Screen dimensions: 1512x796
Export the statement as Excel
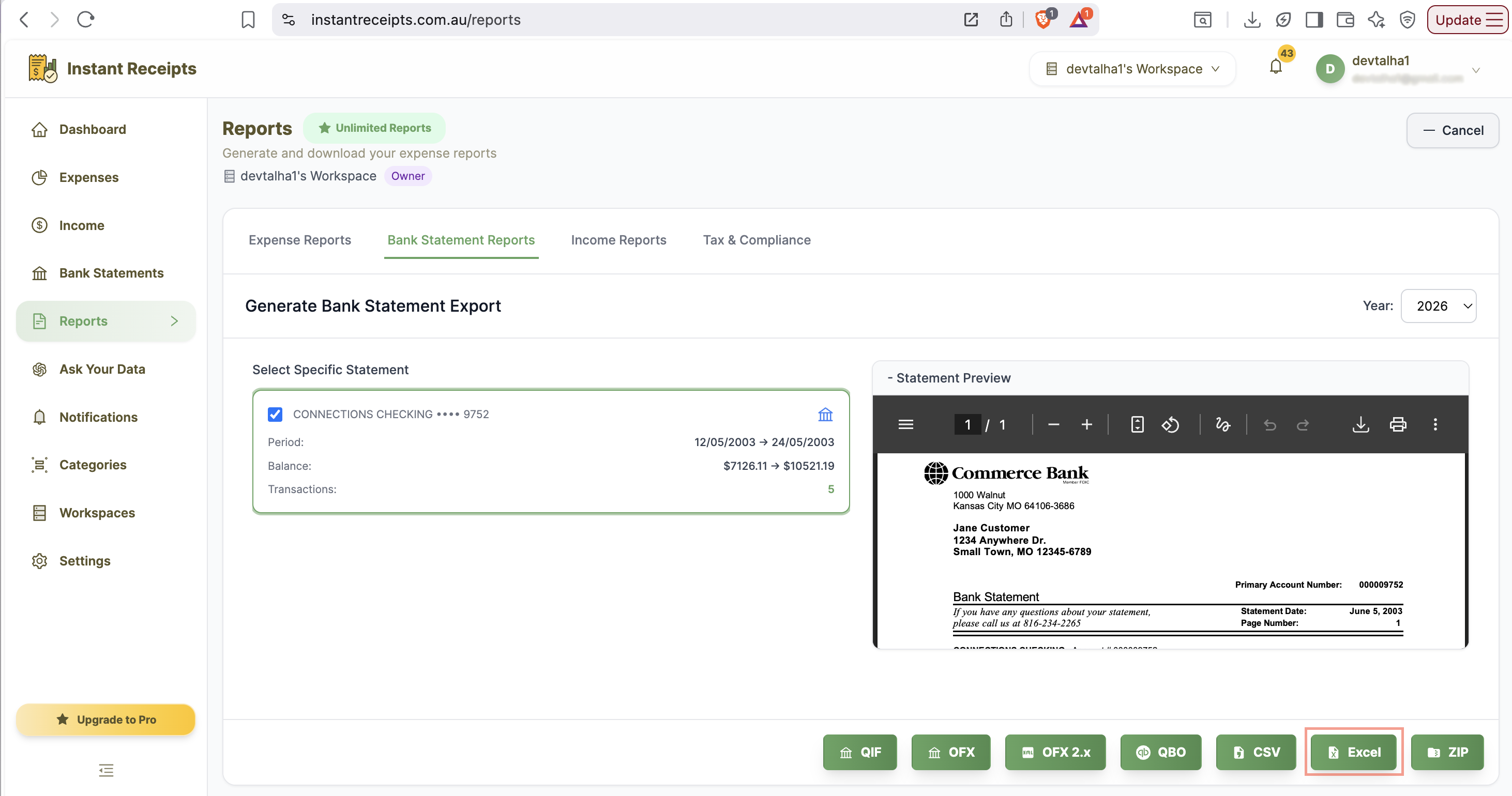[1354, 752]
